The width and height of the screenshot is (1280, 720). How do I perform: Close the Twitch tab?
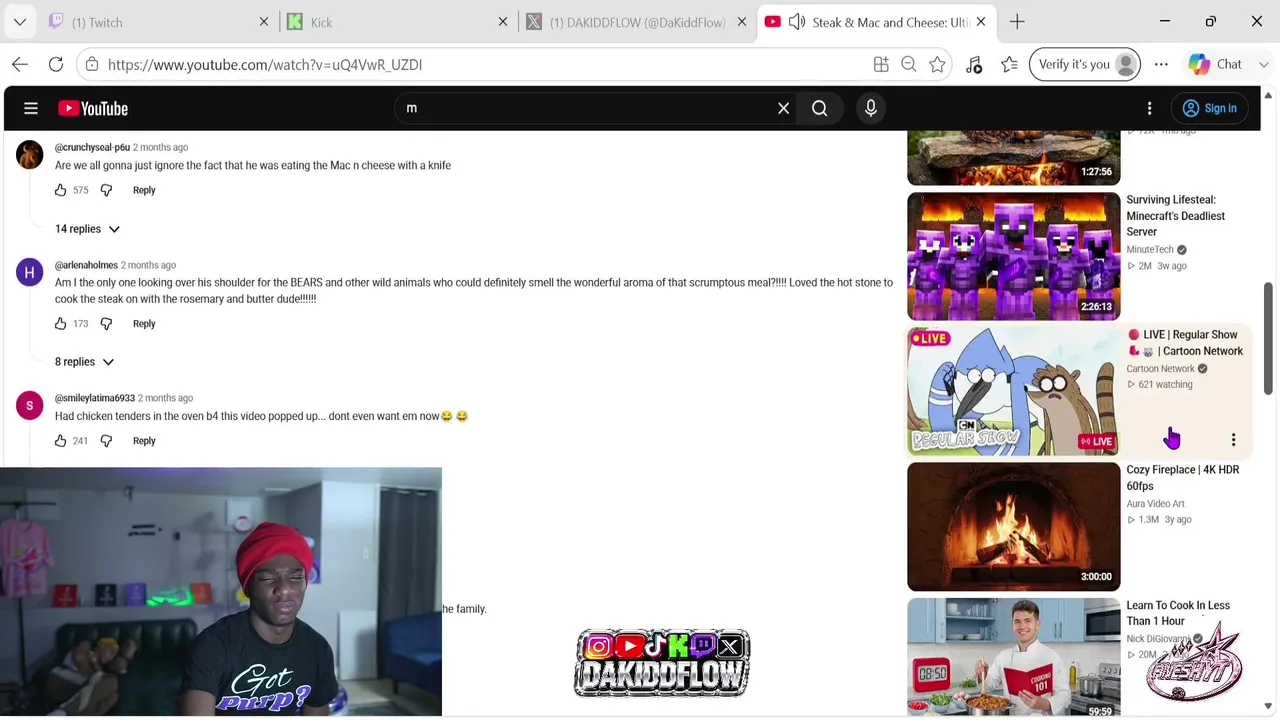coord(264,22)
